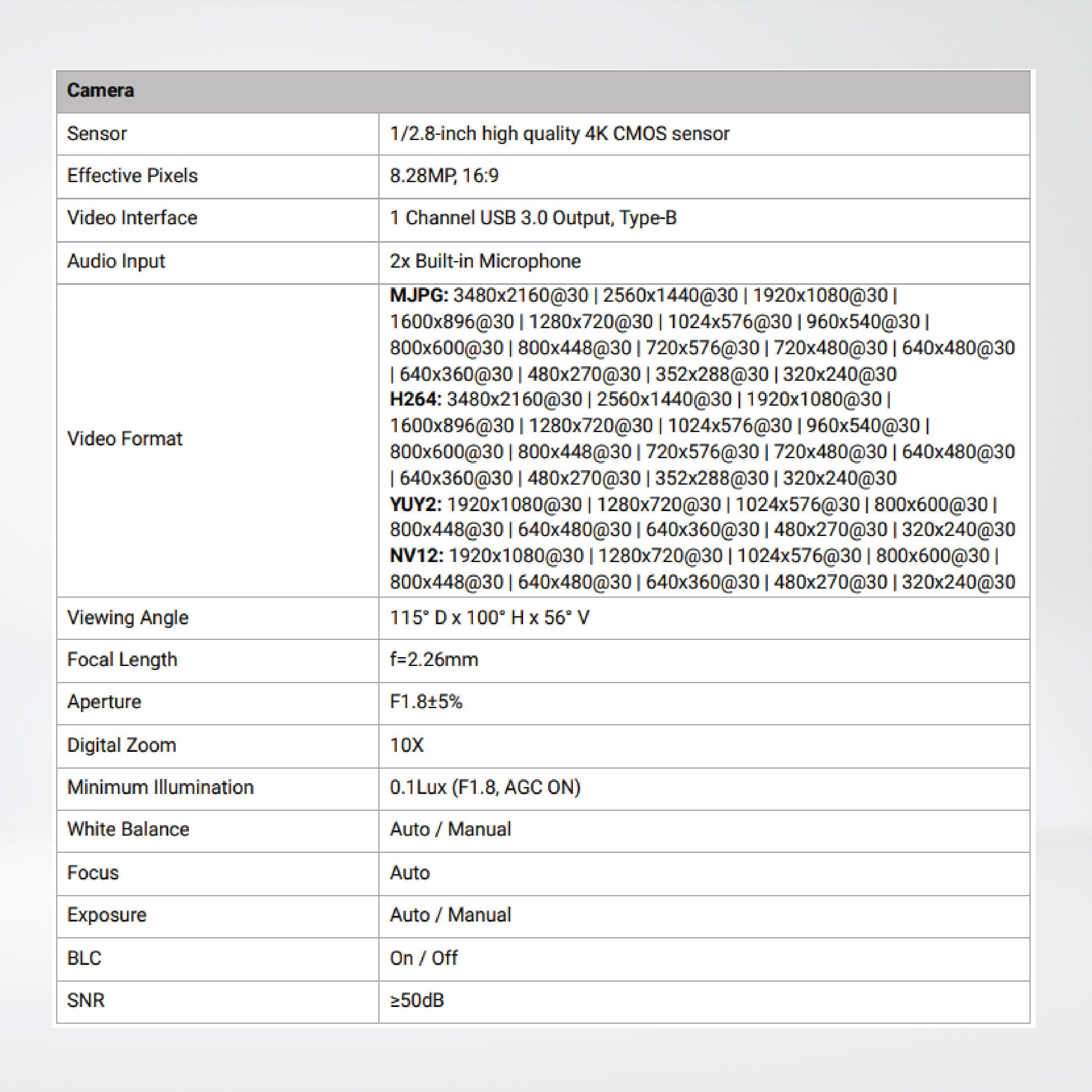The image size is (1092, 1092).
Task: Select the Audio Input label
Action: click(x=116, y=261)
